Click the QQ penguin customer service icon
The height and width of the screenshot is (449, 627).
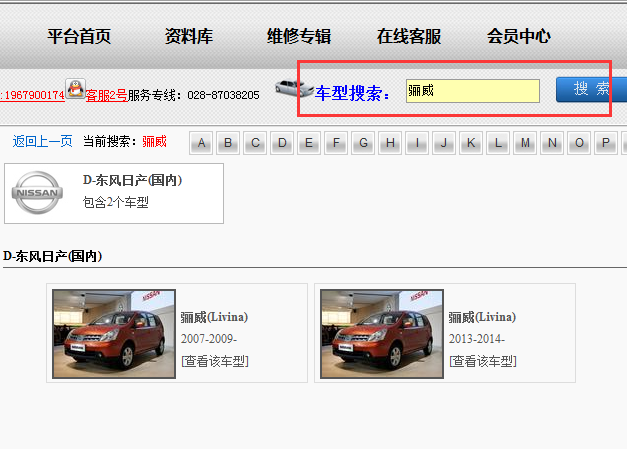76,89
